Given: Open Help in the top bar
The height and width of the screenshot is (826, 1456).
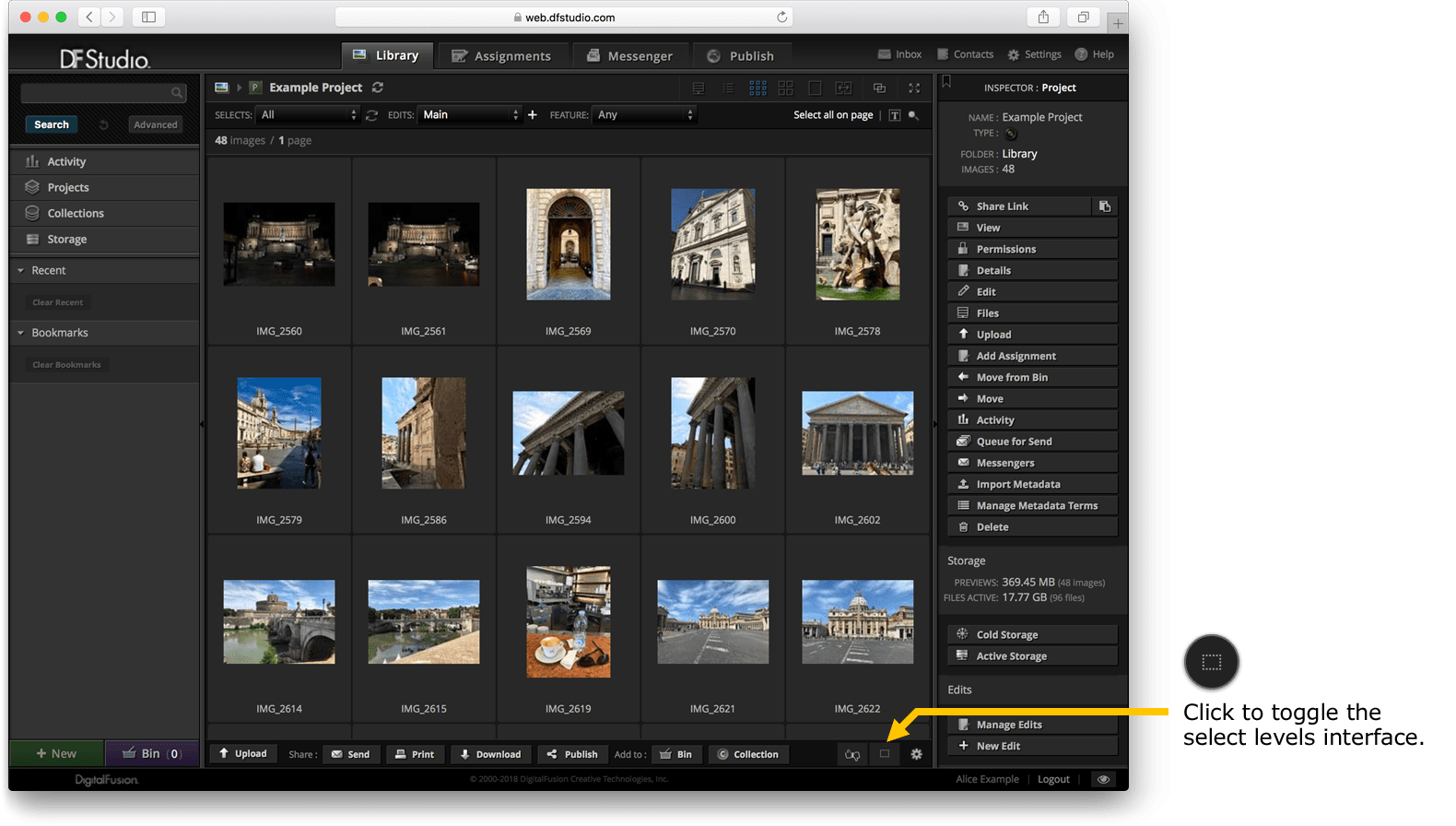Looking at the screenshot, I should point(1094,54).
